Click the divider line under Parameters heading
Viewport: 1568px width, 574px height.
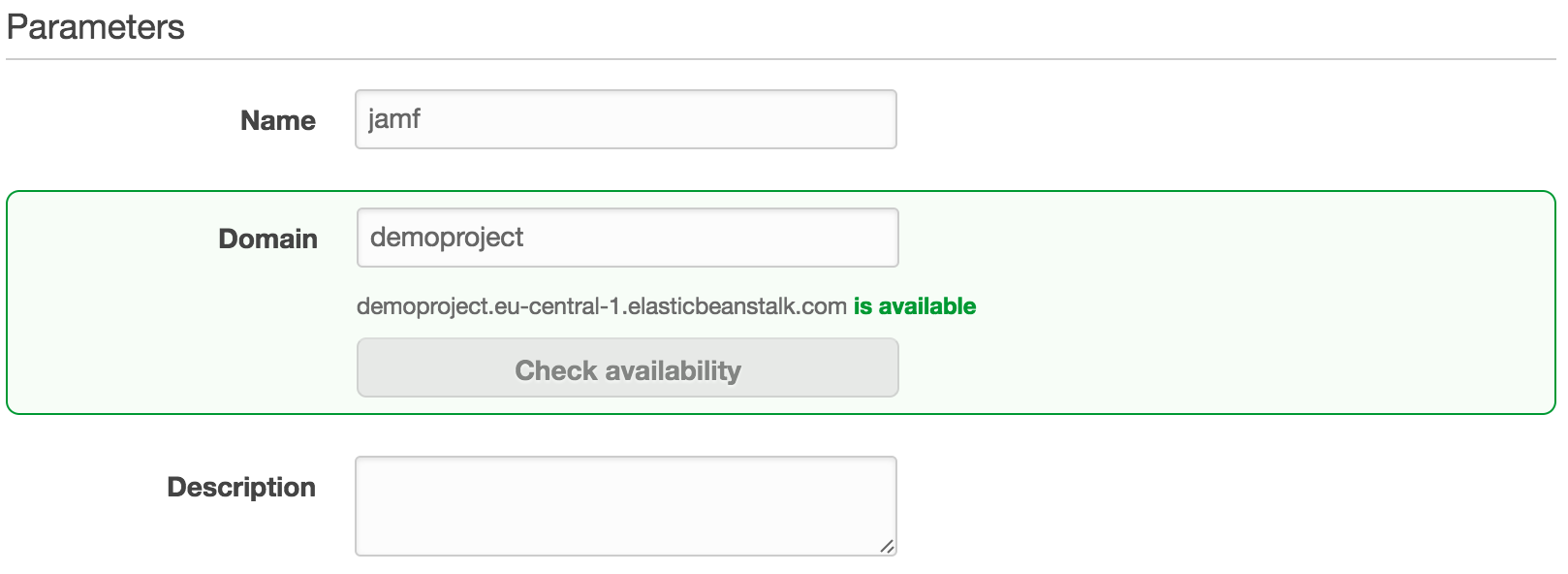point(781,59)
